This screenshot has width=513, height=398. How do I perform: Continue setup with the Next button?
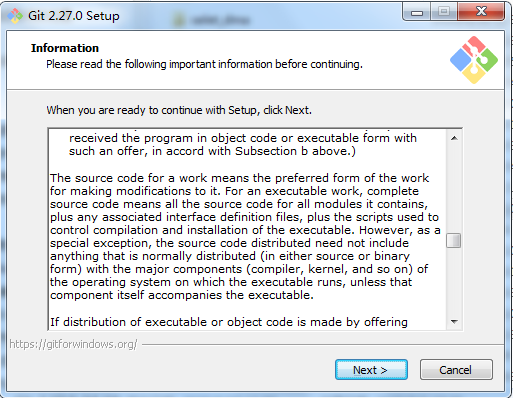click(371, 369)
